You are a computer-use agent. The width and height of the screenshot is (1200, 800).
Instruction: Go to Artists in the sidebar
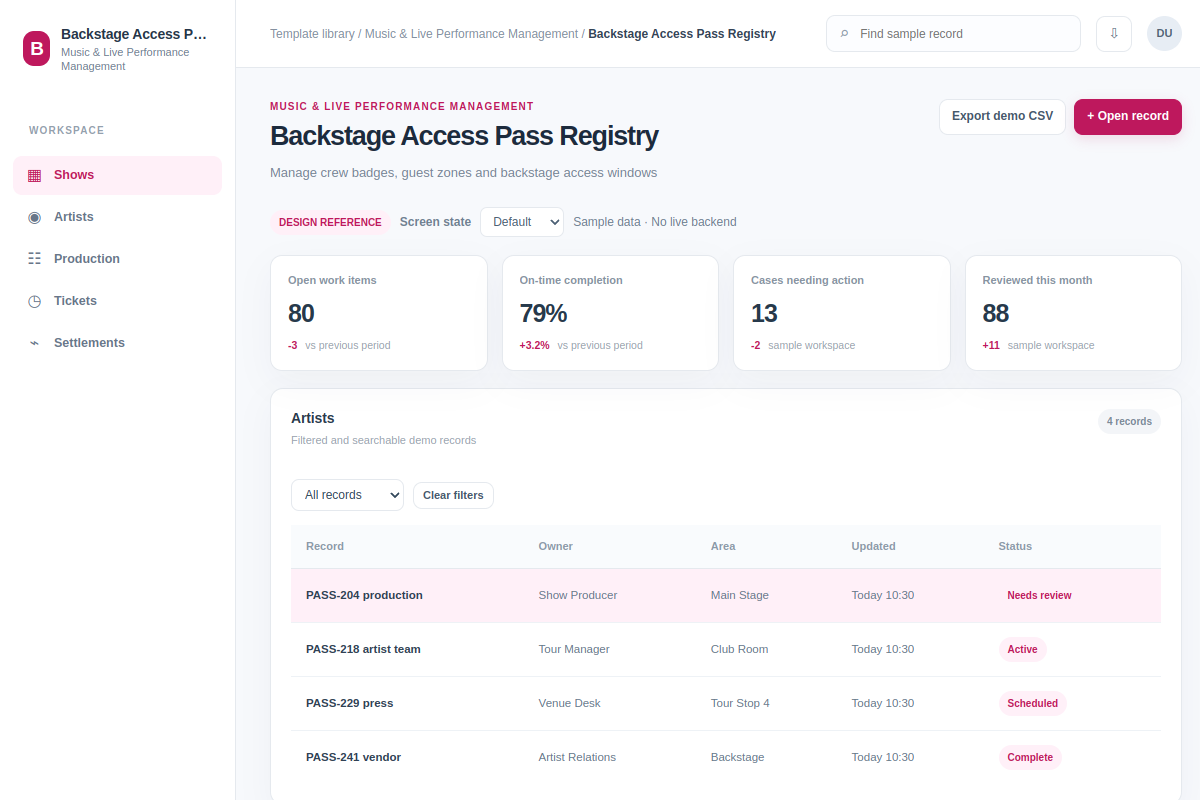117,217
